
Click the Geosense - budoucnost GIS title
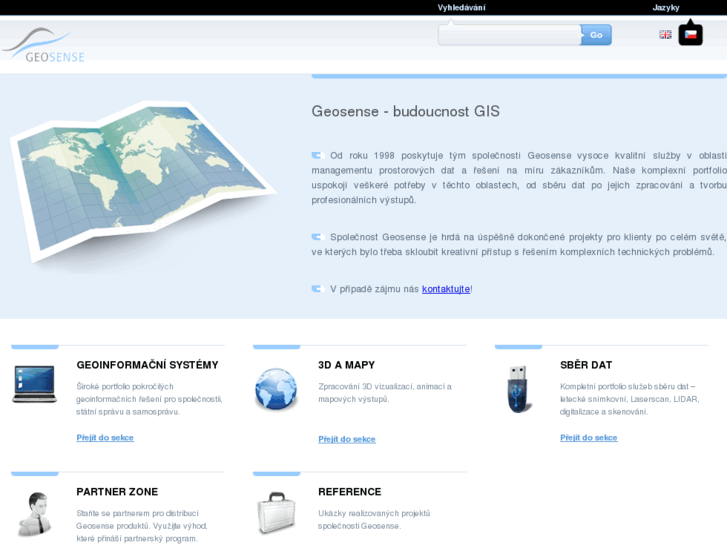tap(406, 111)
